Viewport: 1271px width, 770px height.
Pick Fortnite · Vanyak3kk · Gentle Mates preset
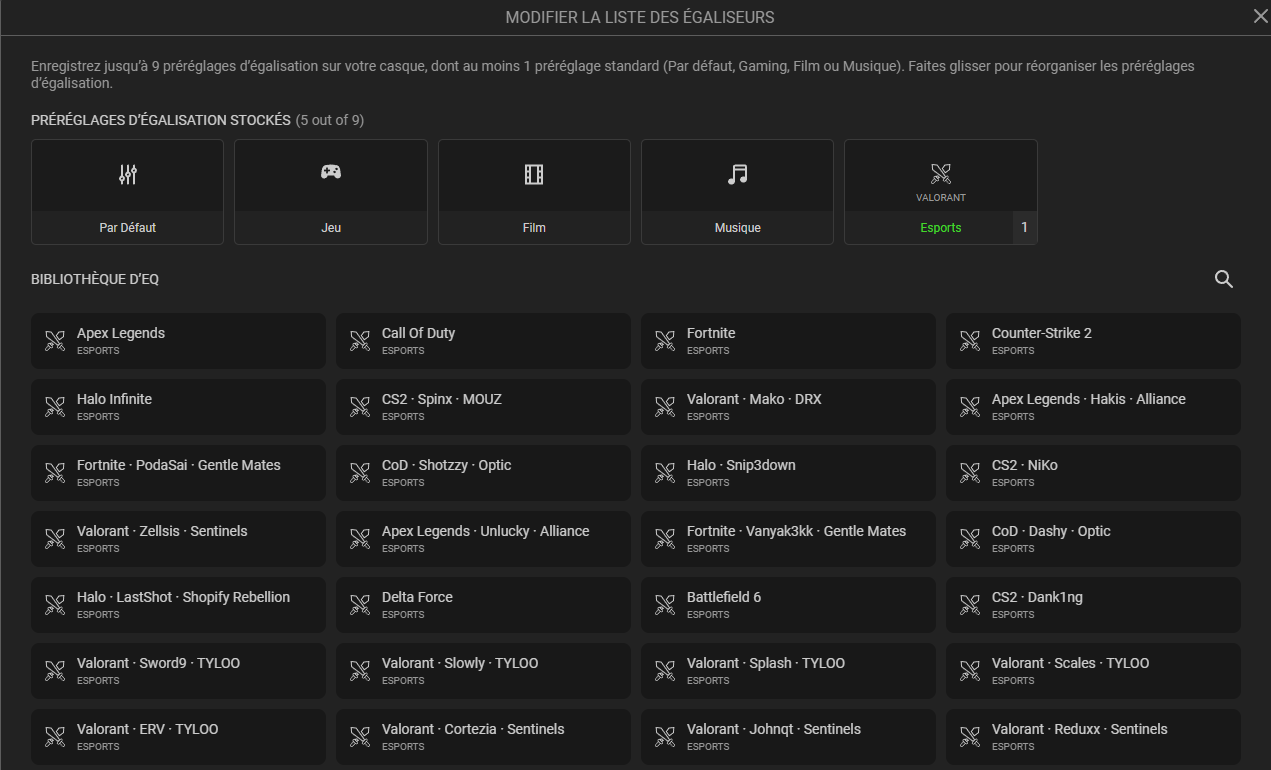tap(788, 539)
